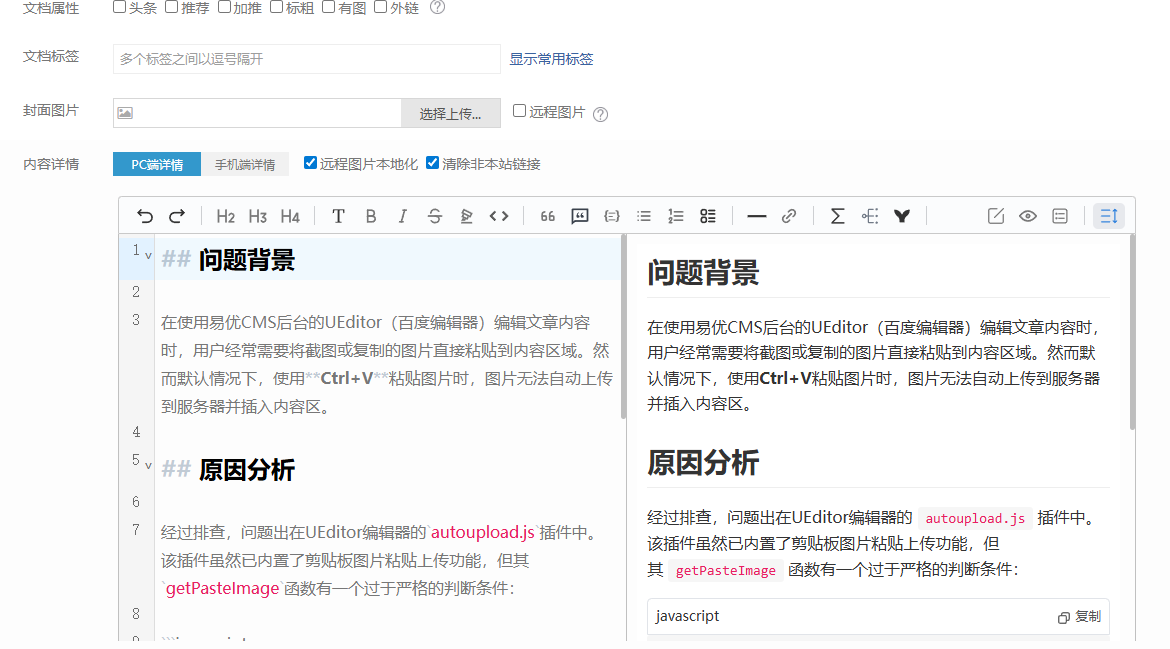
Task: Apply bold formatting
Action: click(x=371, y=216)
